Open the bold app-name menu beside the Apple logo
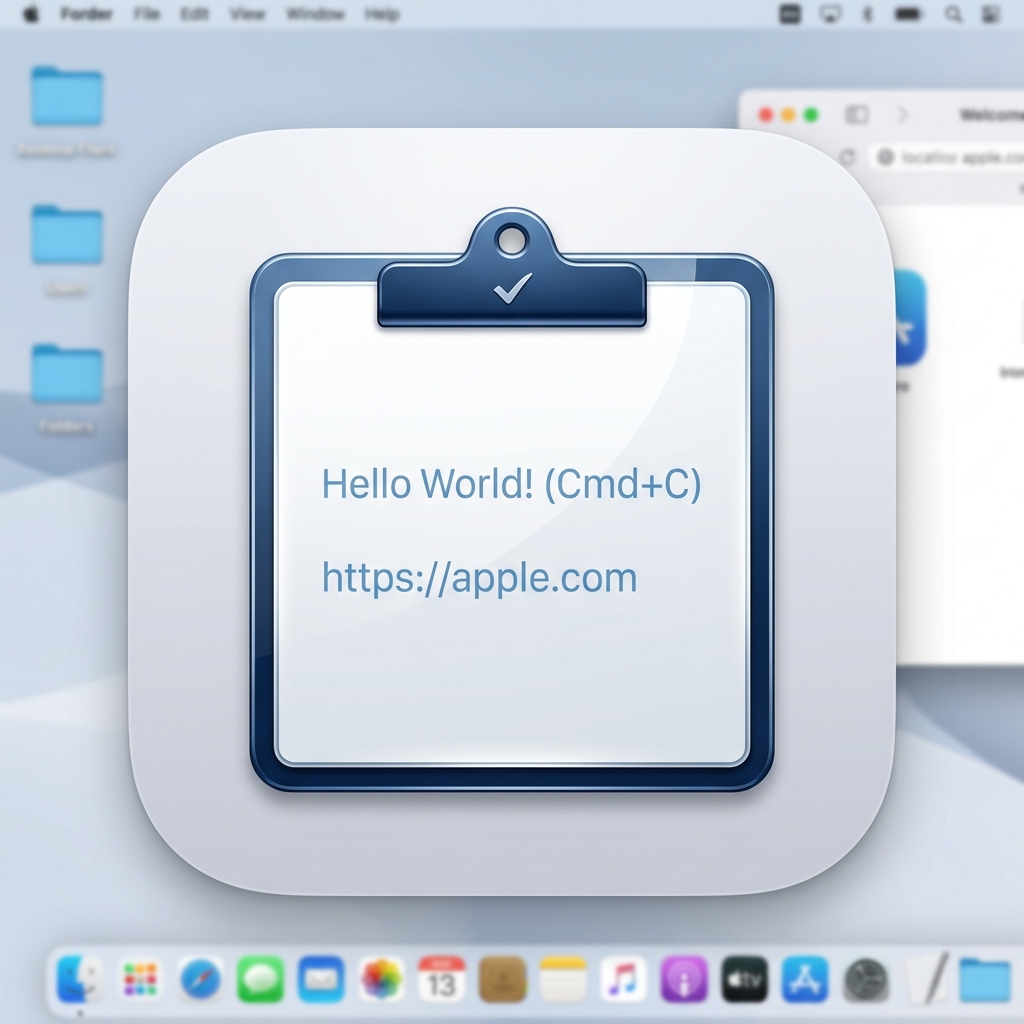This screenshot has height=1024, width=1024. pyautogui.click(x=86, y=14)
